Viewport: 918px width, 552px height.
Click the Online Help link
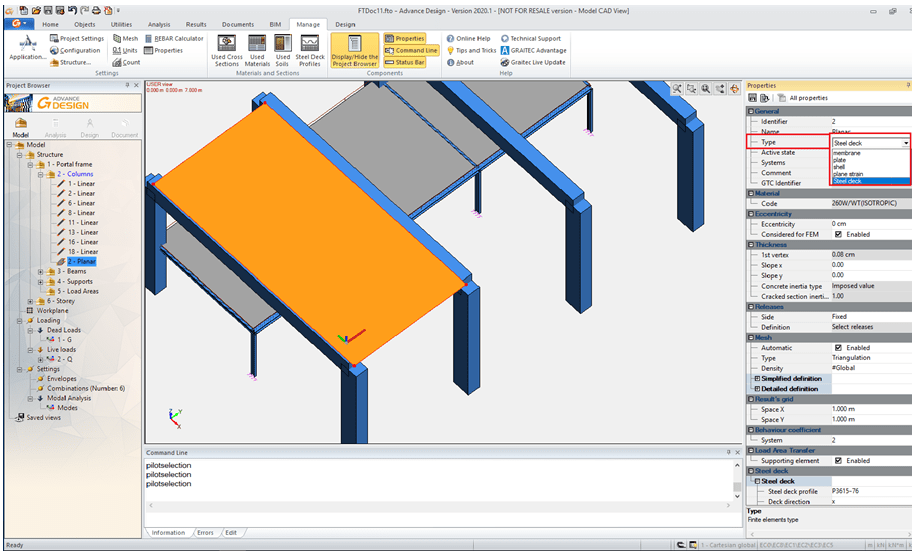pos(472,38)
